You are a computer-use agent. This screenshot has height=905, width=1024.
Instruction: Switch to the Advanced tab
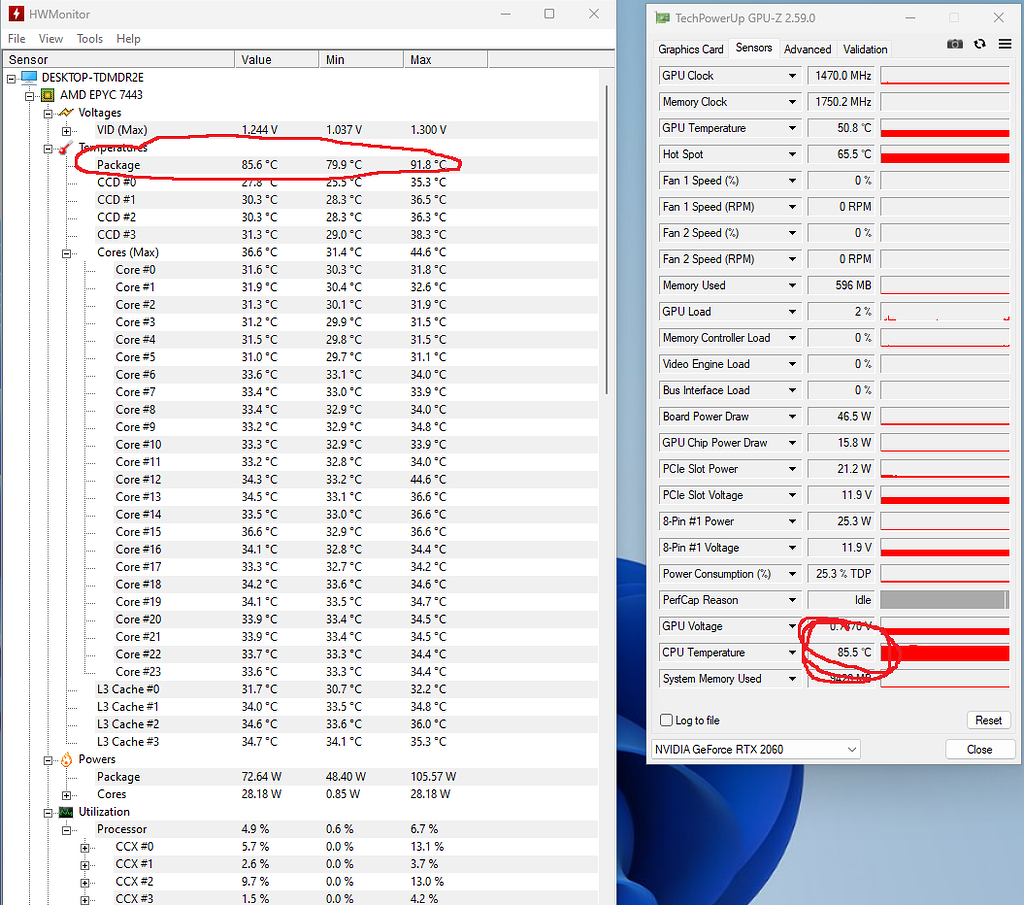tap(807, 48)
